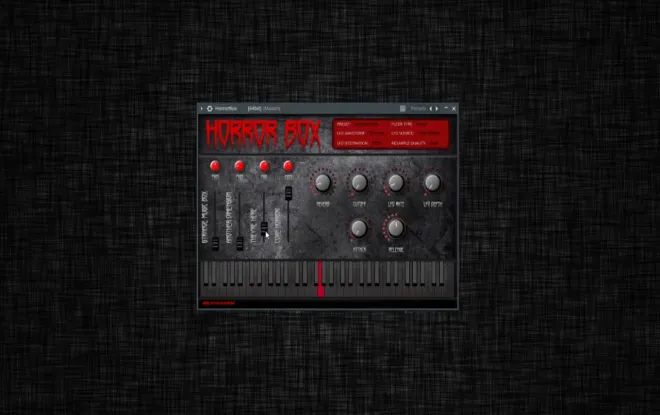Select the next preset arrow

pyautogui.click(x=437, y=109)
